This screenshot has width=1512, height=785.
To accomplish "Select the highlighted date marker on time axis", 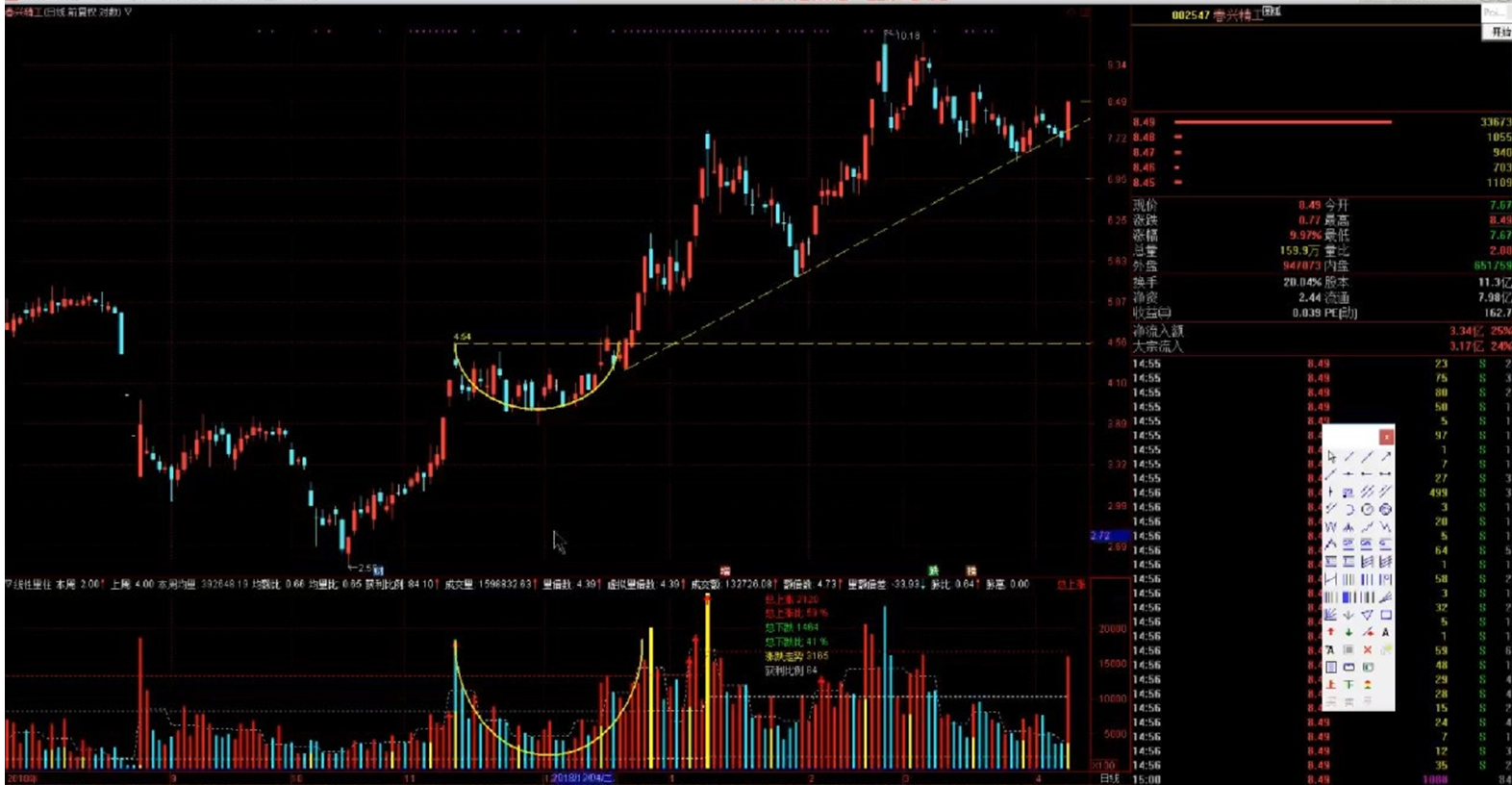I will (x=579, y=777).
